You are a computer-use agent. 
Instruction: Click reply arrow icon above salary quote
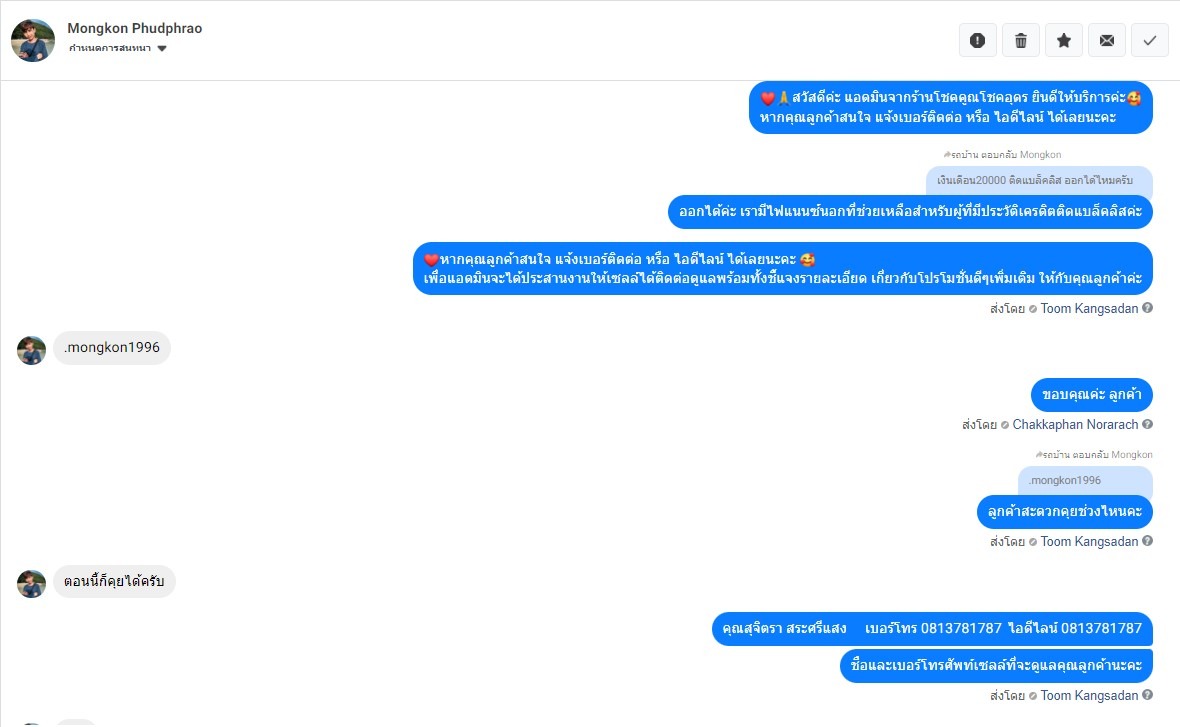click(x=947, y=154)
